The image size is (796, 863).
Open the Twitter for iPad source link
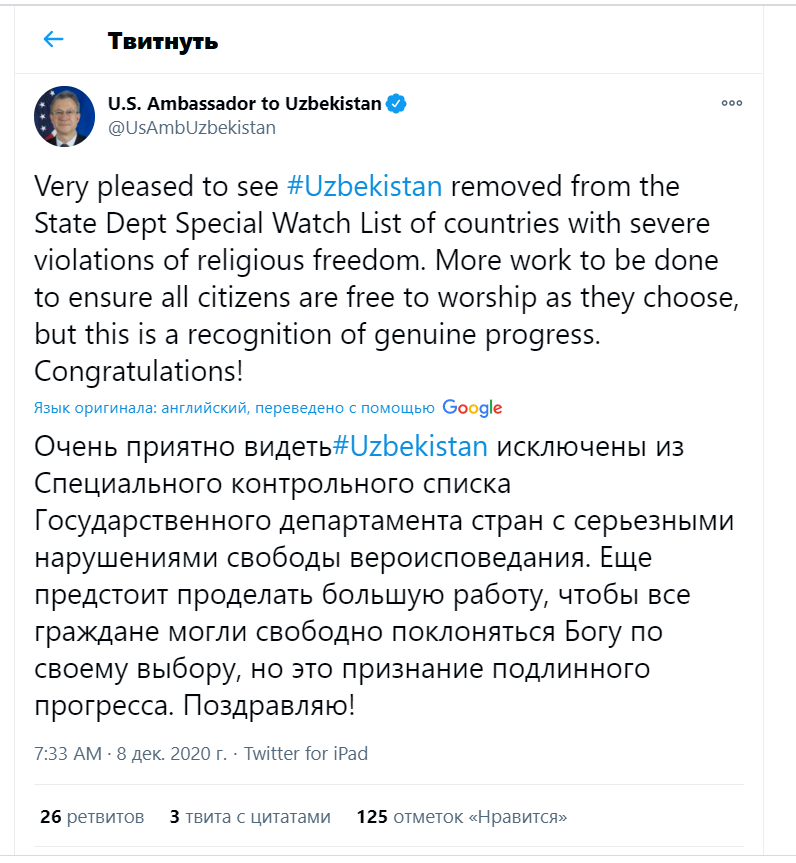pos(306,753)
